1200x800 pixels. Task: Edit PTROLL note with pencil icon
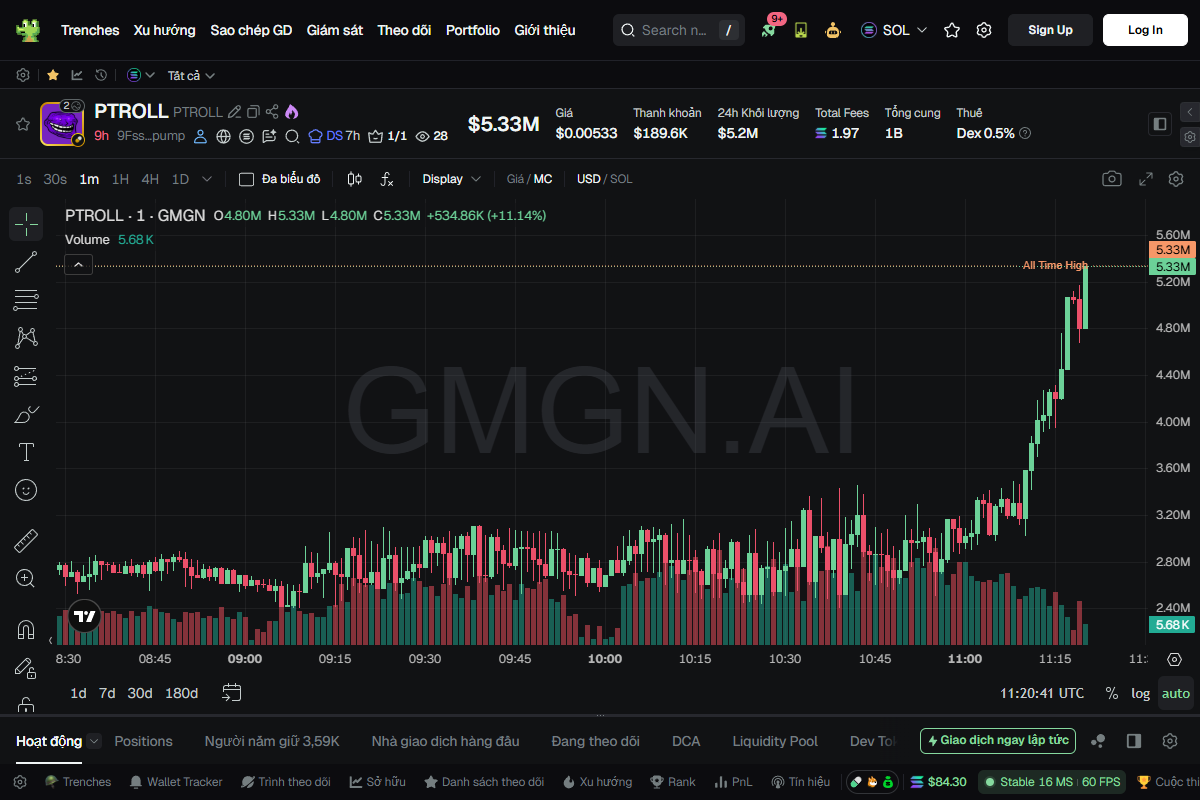234,112
